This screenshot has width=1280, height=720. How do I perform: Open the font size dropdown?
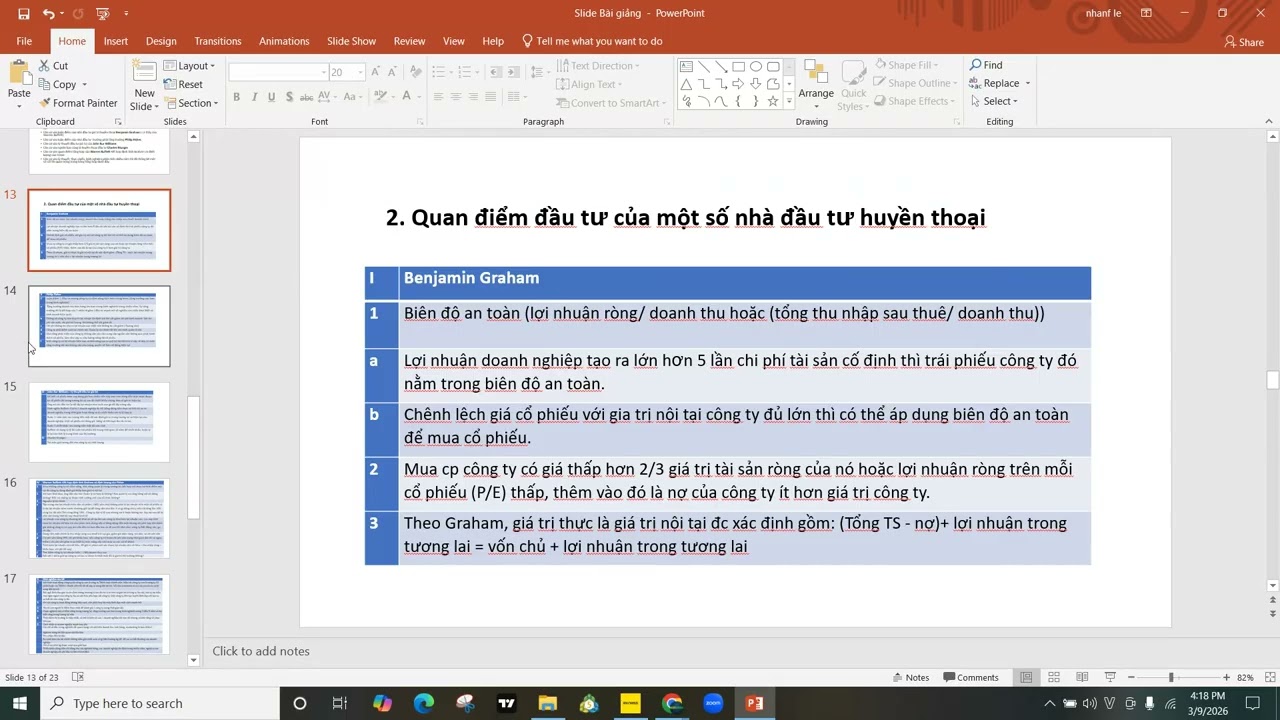[x=360, y=72]
